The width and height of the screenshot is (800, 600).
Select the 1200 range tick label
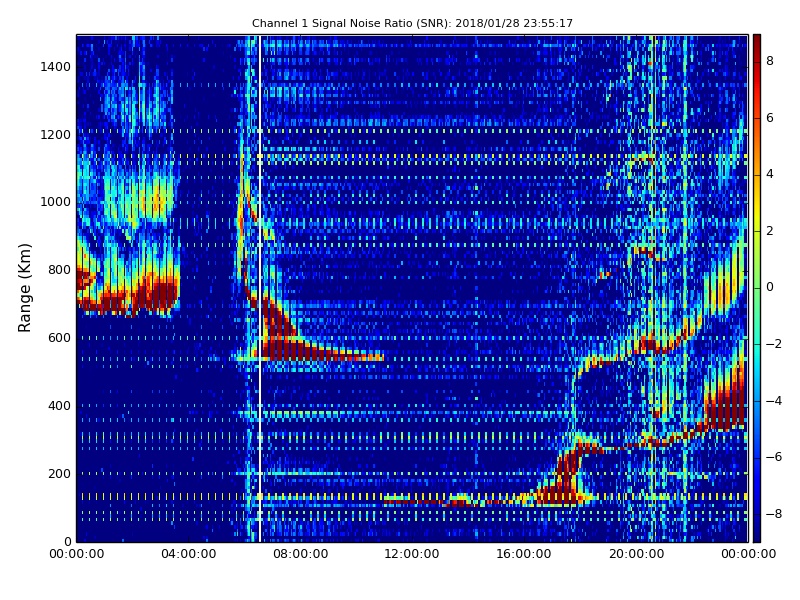(56, 135)
